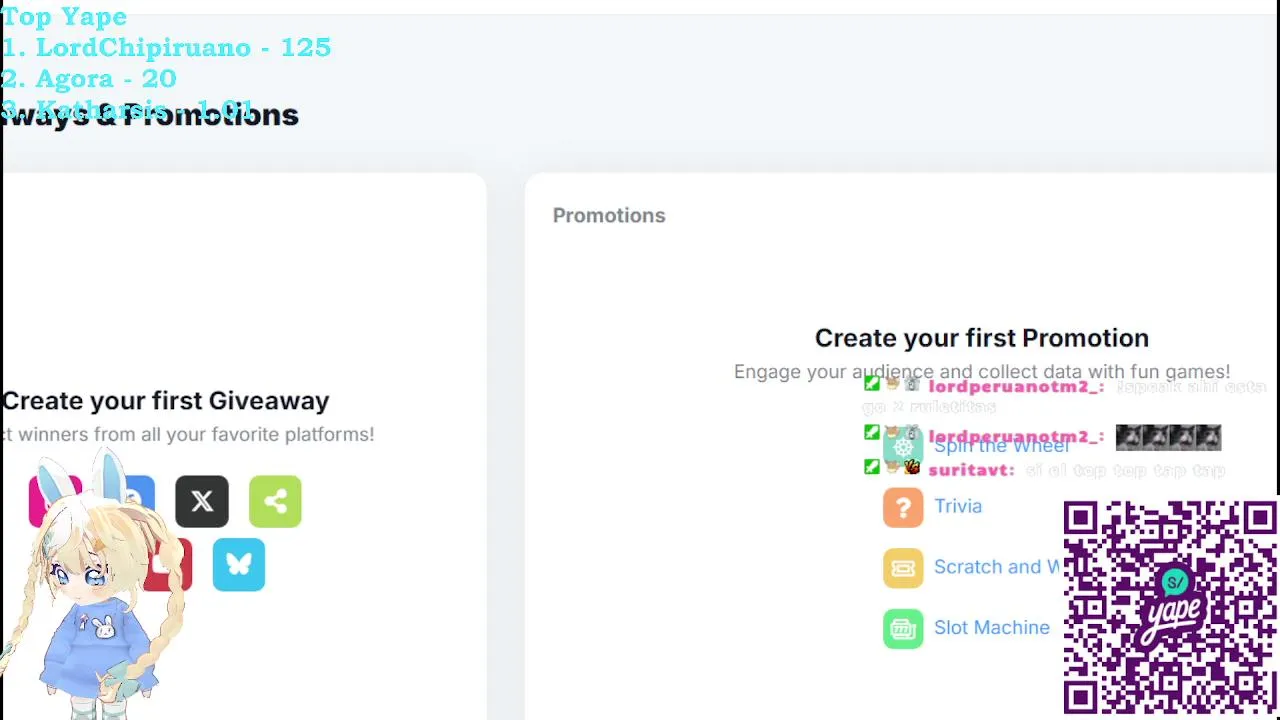This screenshot has height=720, width=1280.
Task: Click the orange Trivia question mark icon
Action: (903, 507)
